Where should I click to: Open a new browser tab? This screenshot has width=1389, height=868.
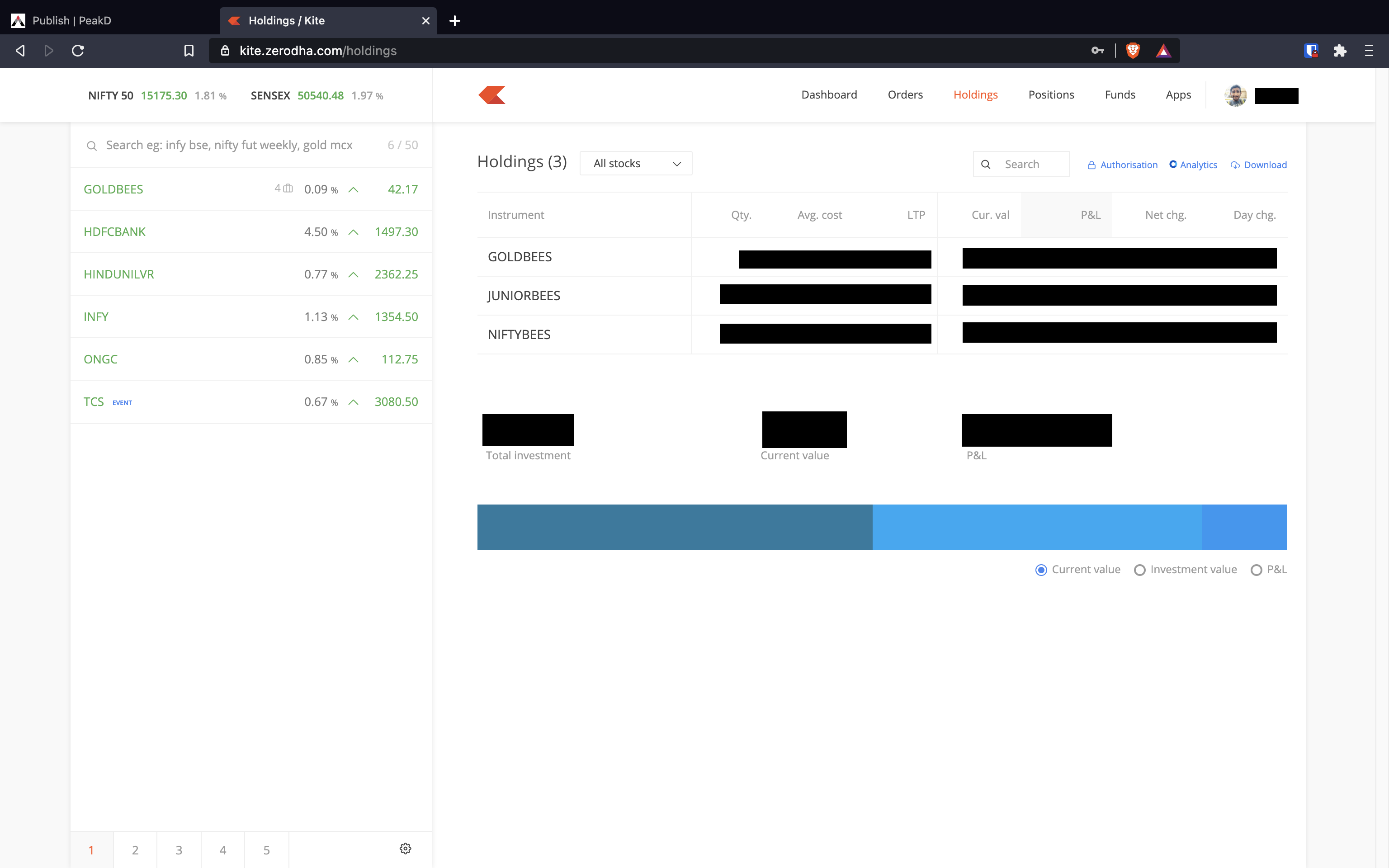click(454, 21)
